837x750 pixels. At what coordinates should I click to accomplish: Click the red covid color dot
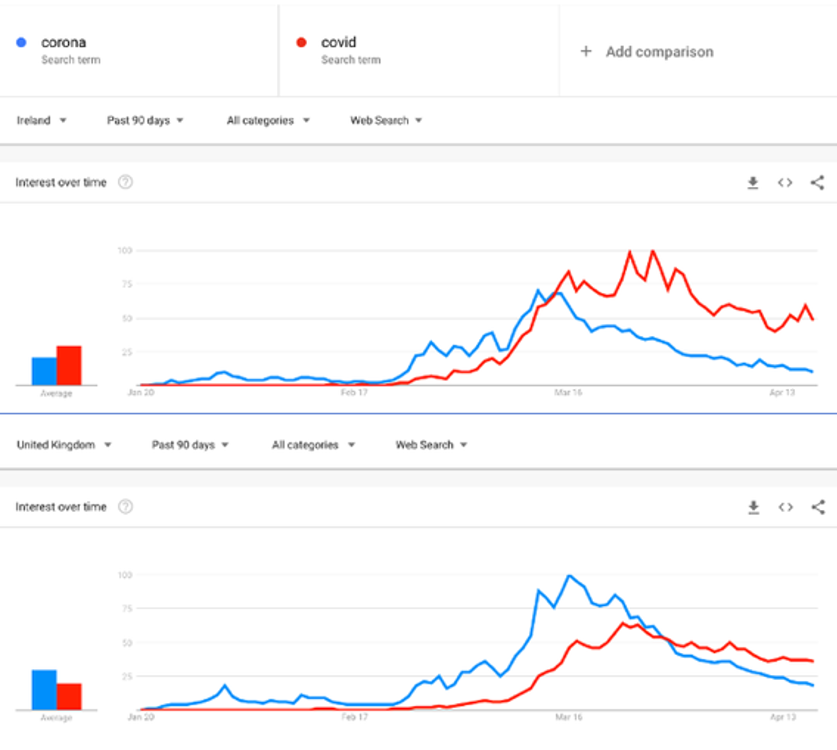click(x=301, y=43)
